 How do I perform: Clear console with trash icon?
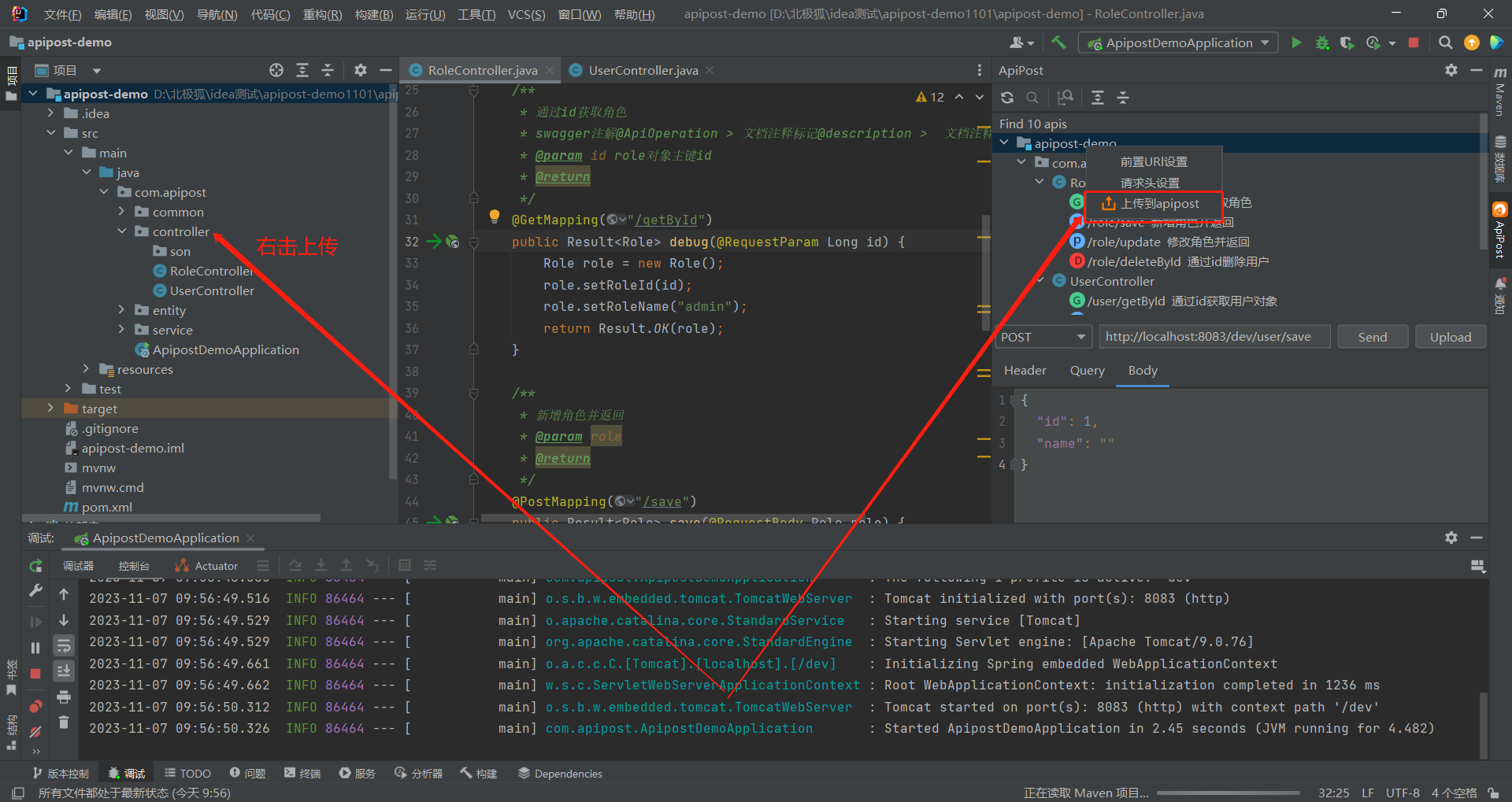(x=64, y=722)
